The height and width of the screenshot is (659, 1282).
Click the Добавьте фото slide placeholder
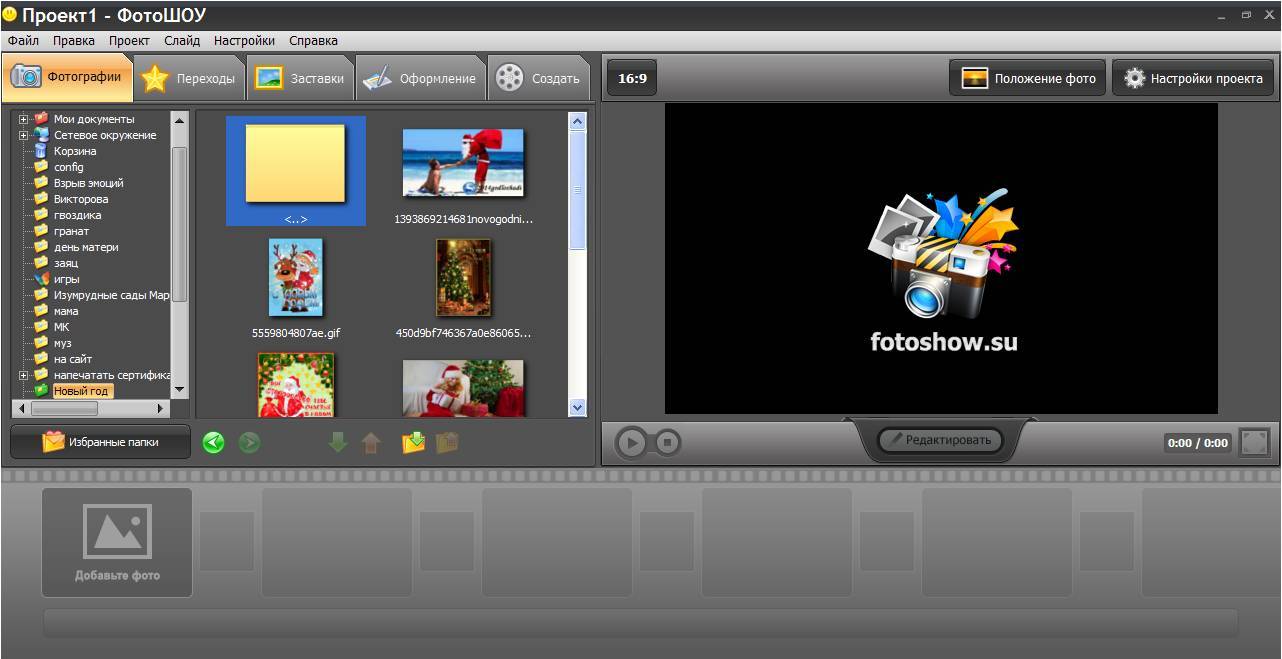pyautogui.click(x=117, y=542)
